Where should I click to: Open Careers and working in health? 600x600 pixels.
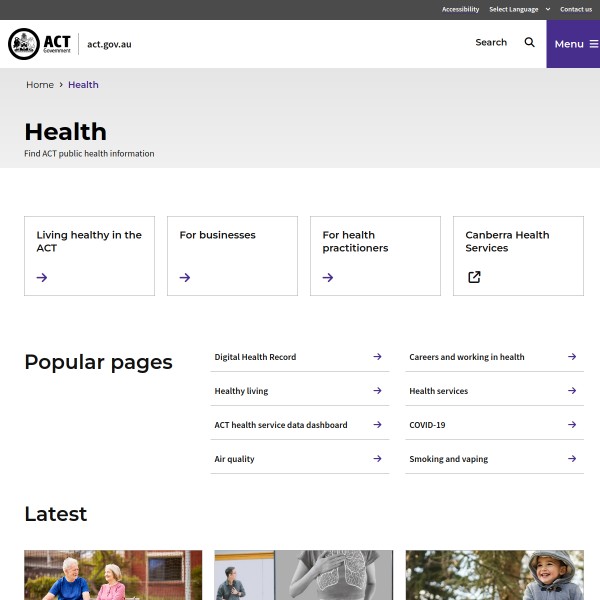coord(466,357)
